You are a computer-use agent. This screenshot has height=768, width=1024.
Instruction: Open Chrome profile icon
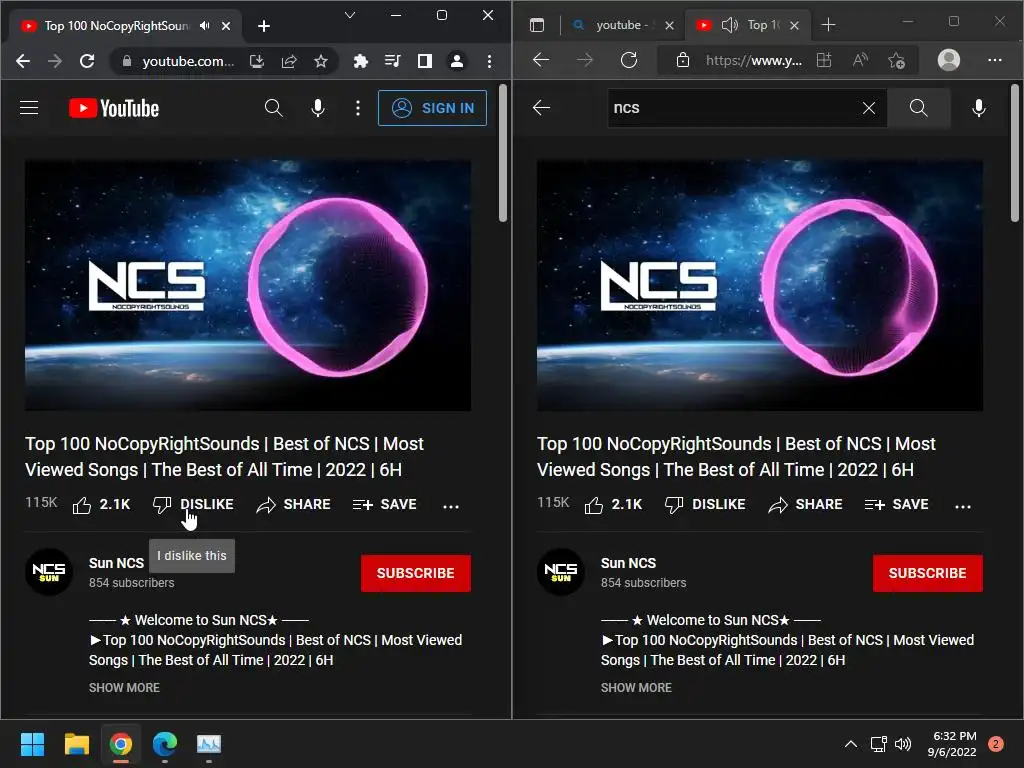click(x=456, y=61)
